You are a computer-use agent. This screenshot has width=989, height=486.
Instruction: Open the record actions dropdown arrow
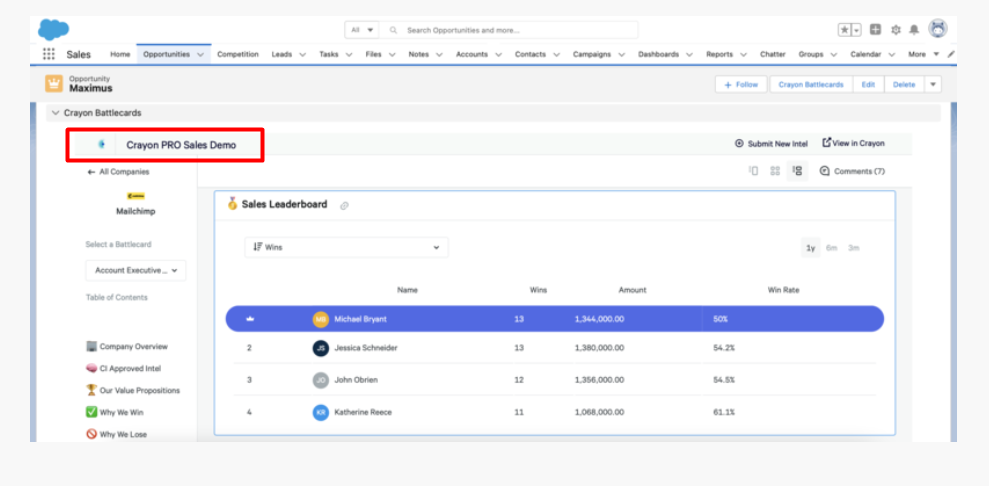pos(933,84)
